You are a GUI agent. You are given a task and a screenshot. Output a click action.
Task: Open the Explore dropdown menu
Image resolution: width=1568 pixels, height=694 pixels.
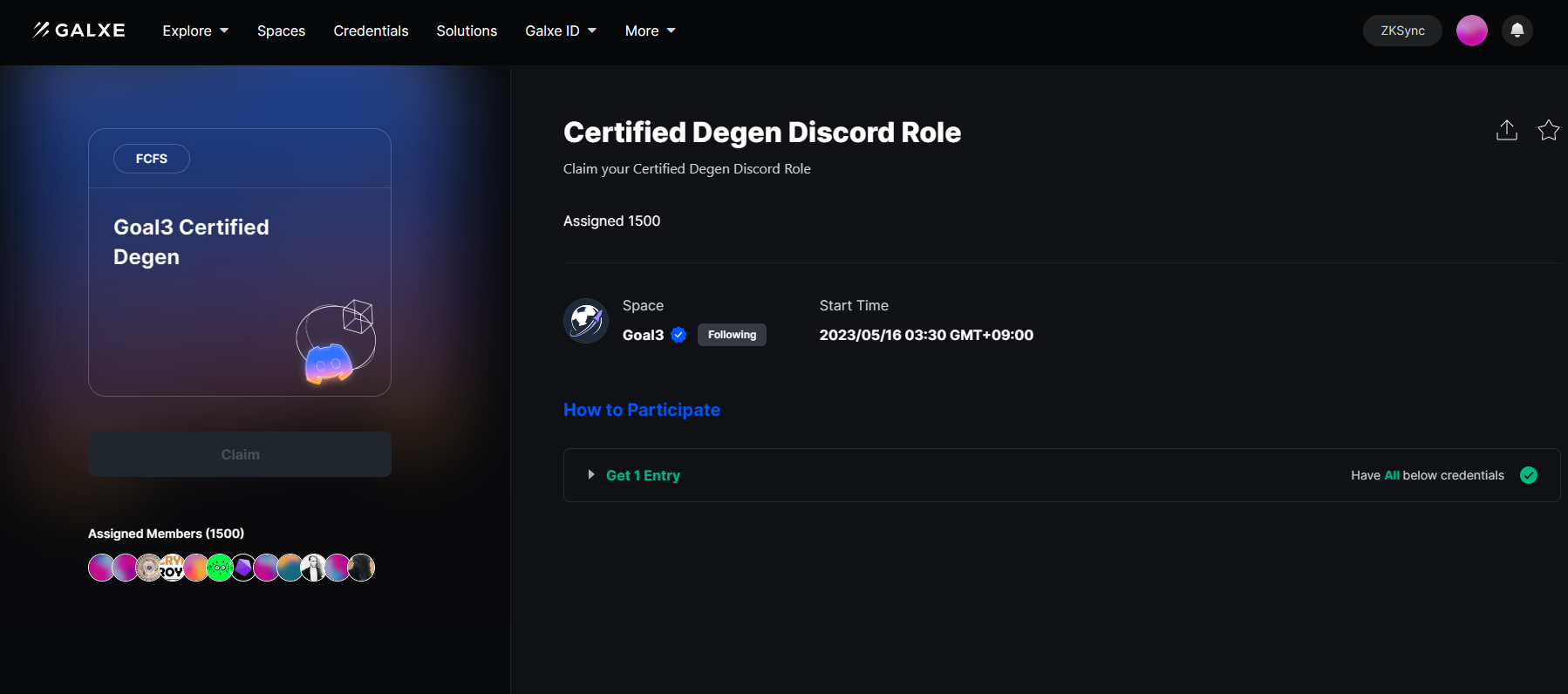point(195,31)
